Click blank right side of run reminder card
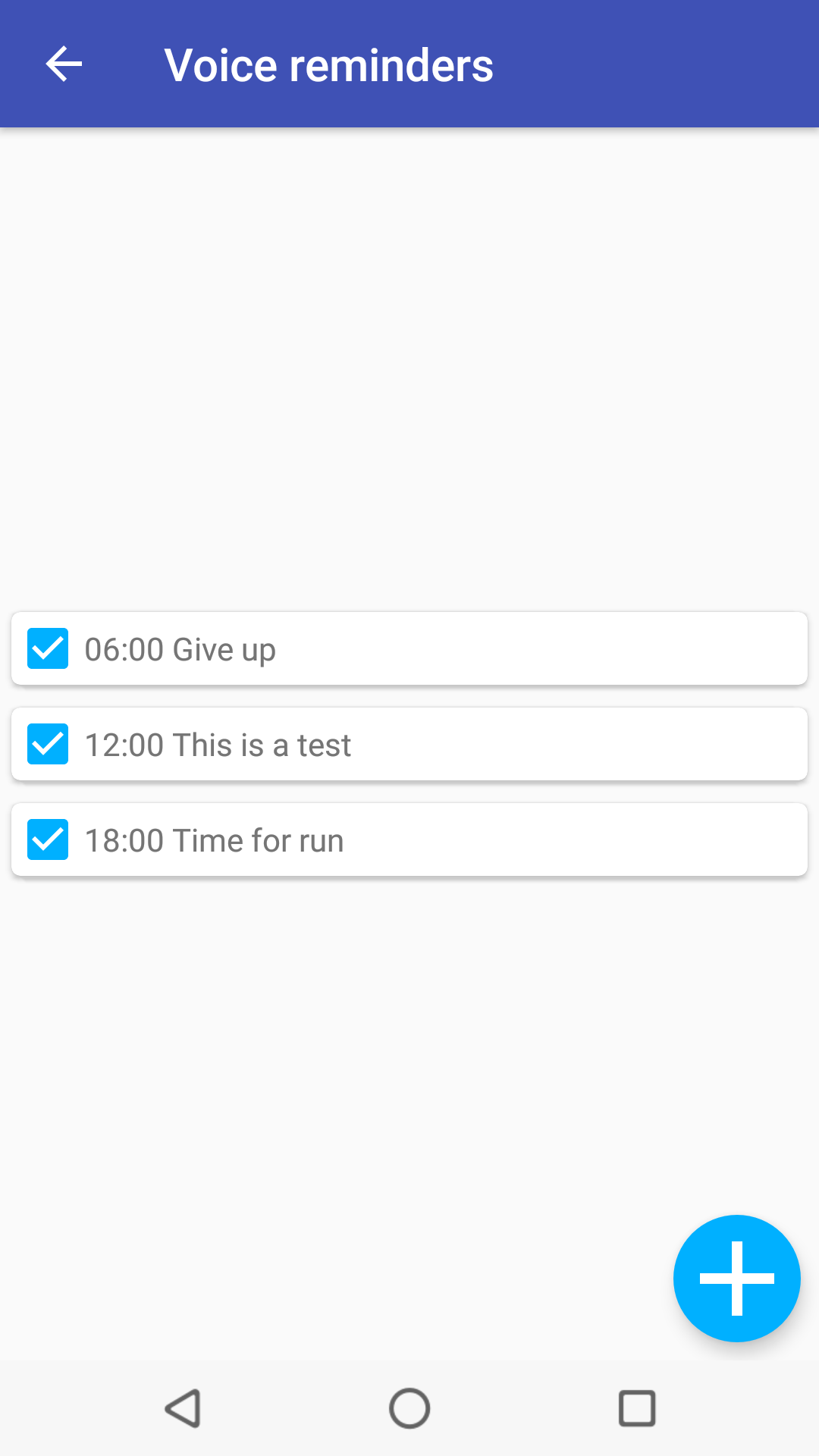The height and width of the screenshot is (1456, 819). (x=607, y=839)
